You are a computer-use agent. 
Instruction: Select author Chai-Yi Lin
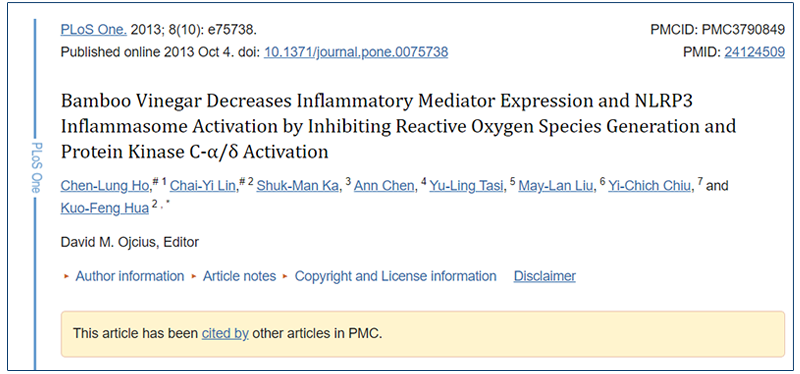click(x=204, y=186)
